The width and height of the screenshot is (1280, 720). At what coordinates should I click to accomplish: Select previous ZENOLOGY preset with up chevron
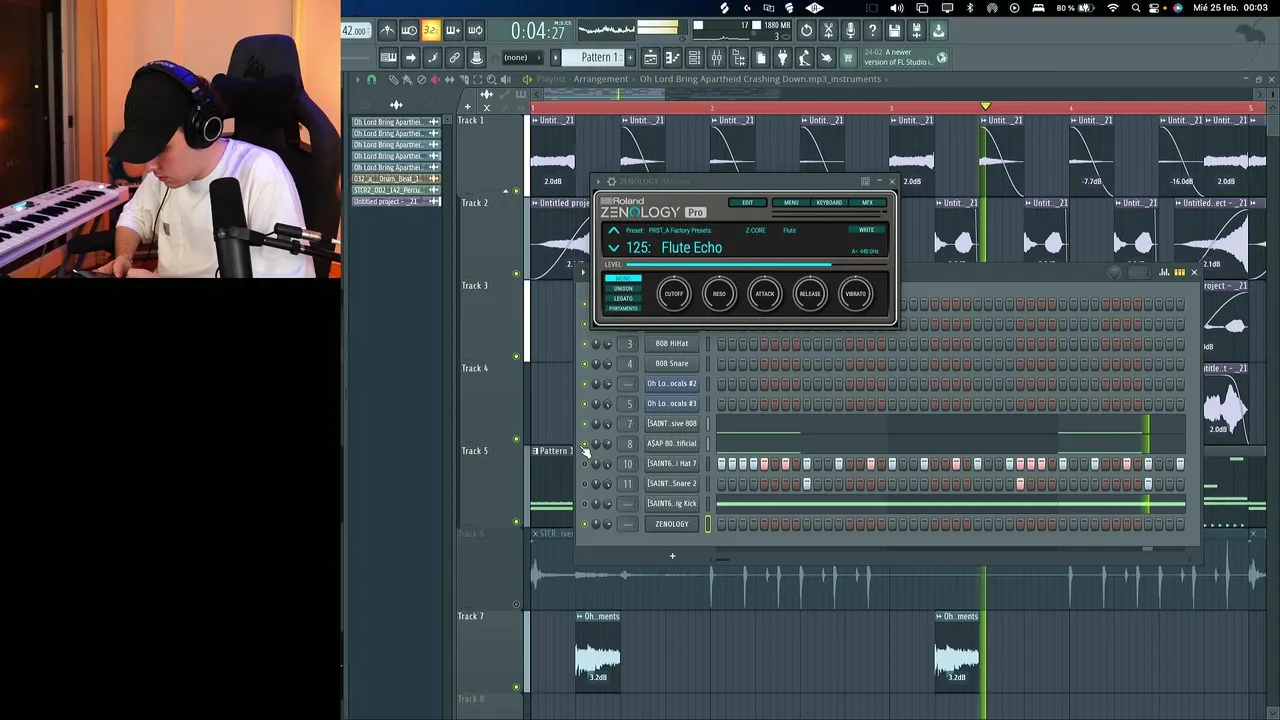(614, 231)
